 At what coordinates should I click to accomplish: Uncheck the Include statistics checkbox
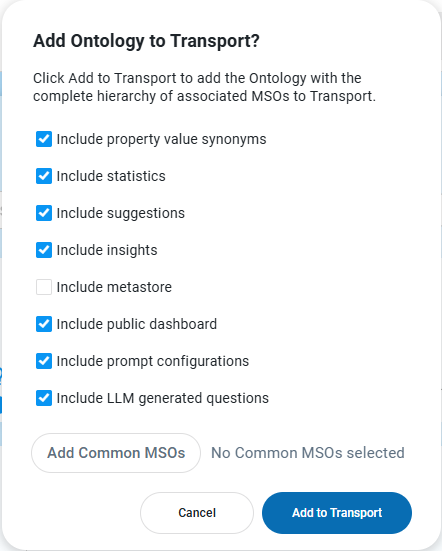pyautogui.click(x=44, y=176)
